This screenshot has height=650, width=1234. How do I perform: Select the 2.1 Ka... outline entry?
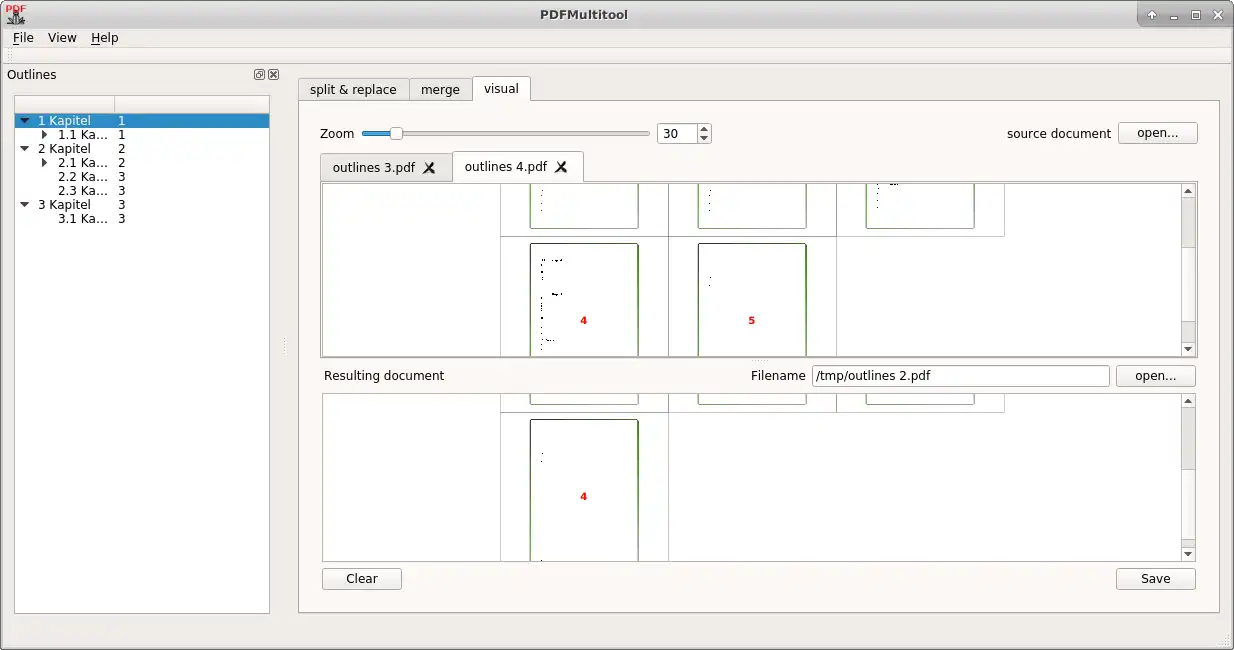click(x=83, y=163)
